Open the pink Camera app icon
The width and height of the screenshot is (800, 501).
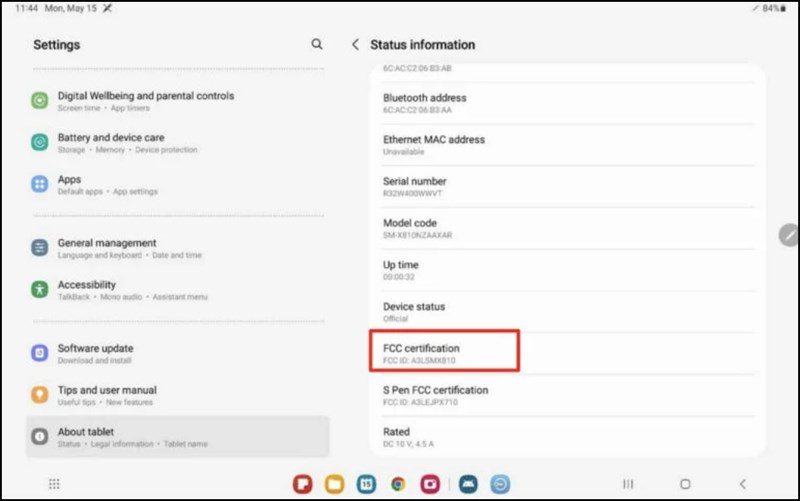coord(430,484)
